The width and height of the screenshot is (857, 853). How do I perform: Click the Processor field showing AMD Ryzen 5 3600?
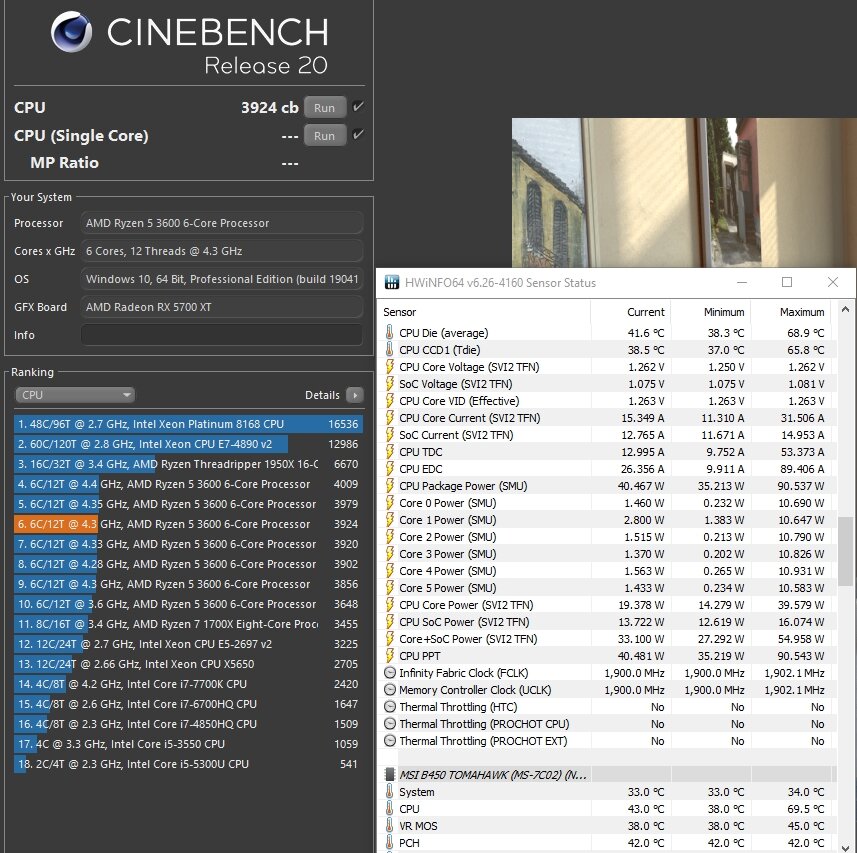pos(222,223)
